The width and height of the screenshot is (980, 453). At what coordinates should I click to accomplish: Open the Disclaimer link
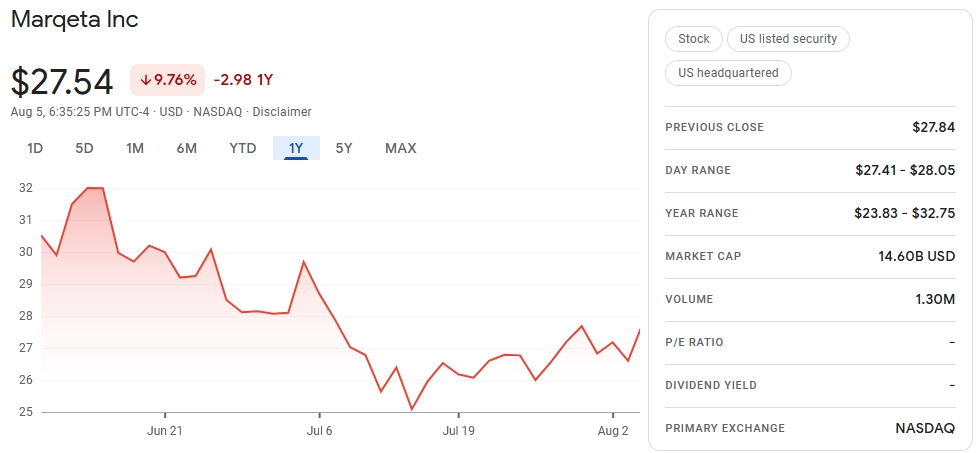pyautogui.click(x=282, y=112)
